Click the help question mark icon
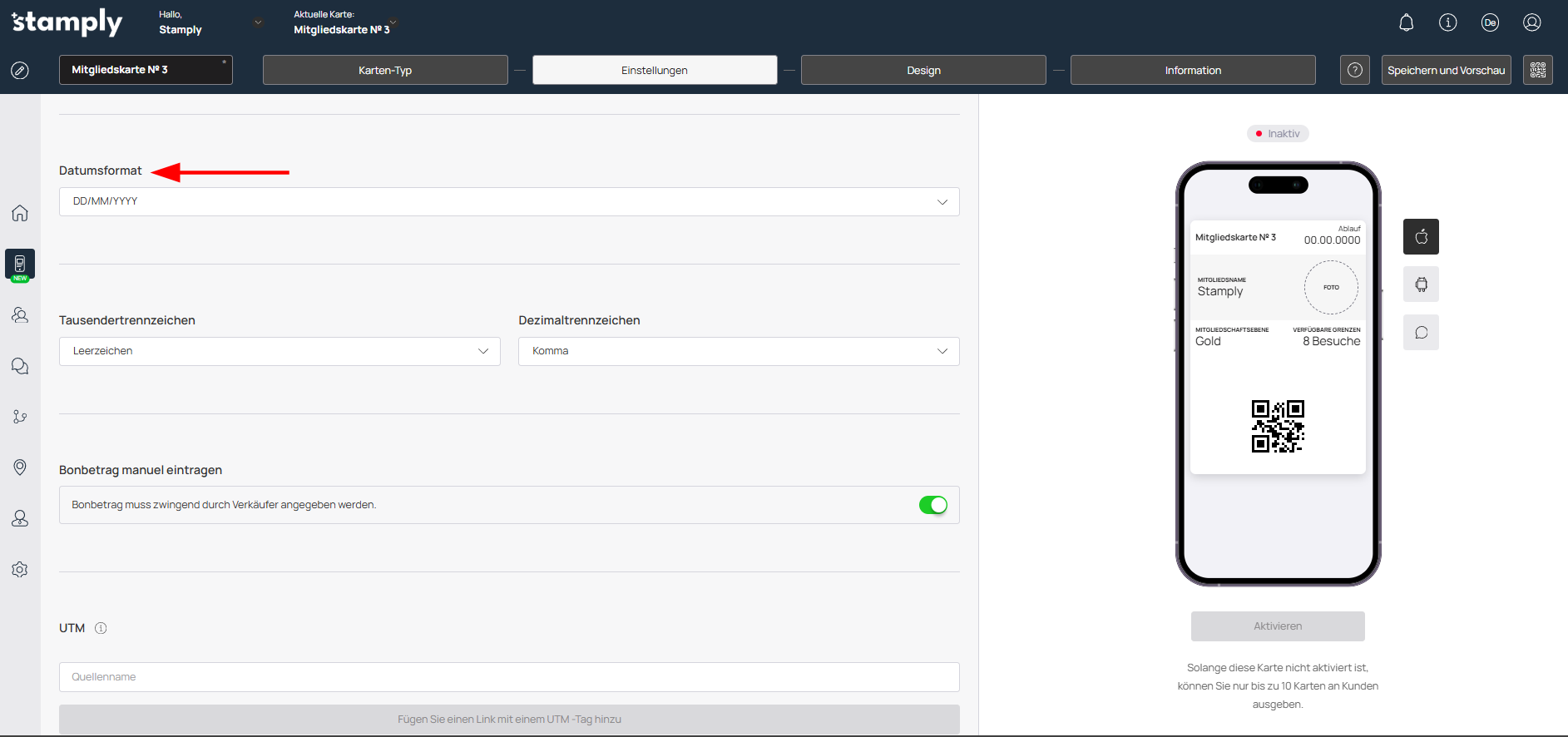Screen dimensions: 1568x737 coord(1354,70)
